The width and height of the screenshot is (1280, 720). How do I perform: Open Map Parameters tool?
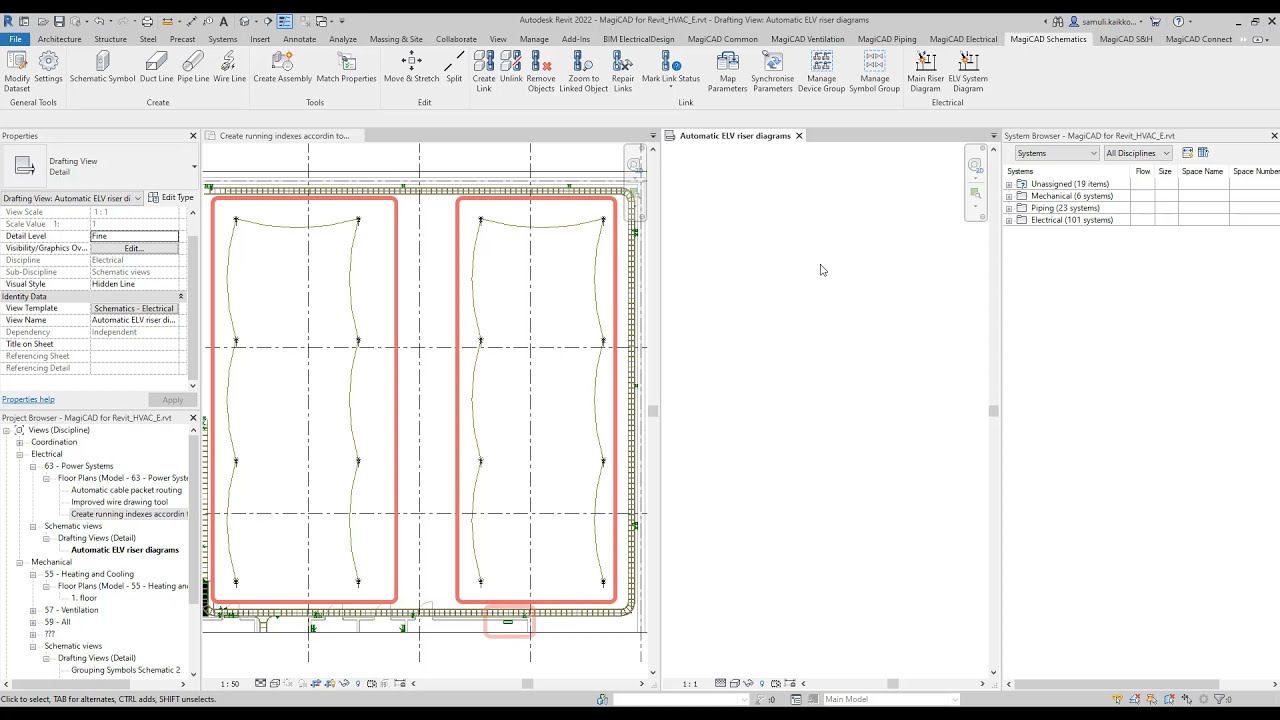click(x=727, y=72)
